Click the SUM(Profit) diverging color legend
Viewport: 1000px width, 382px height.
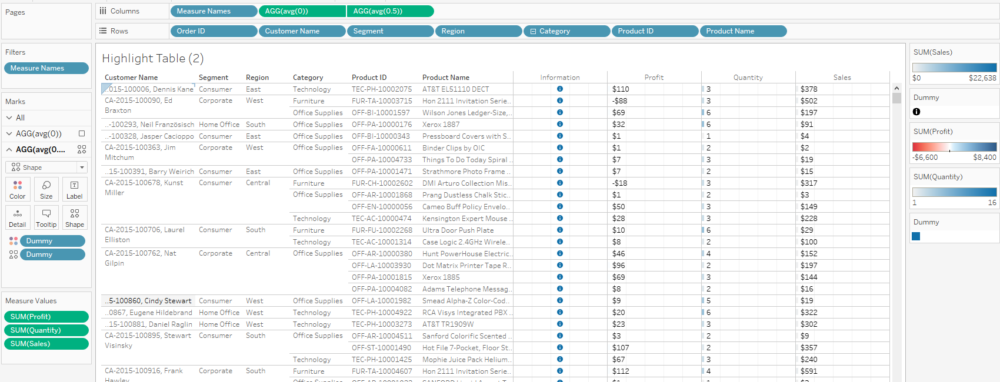click(x=954, y=147)
